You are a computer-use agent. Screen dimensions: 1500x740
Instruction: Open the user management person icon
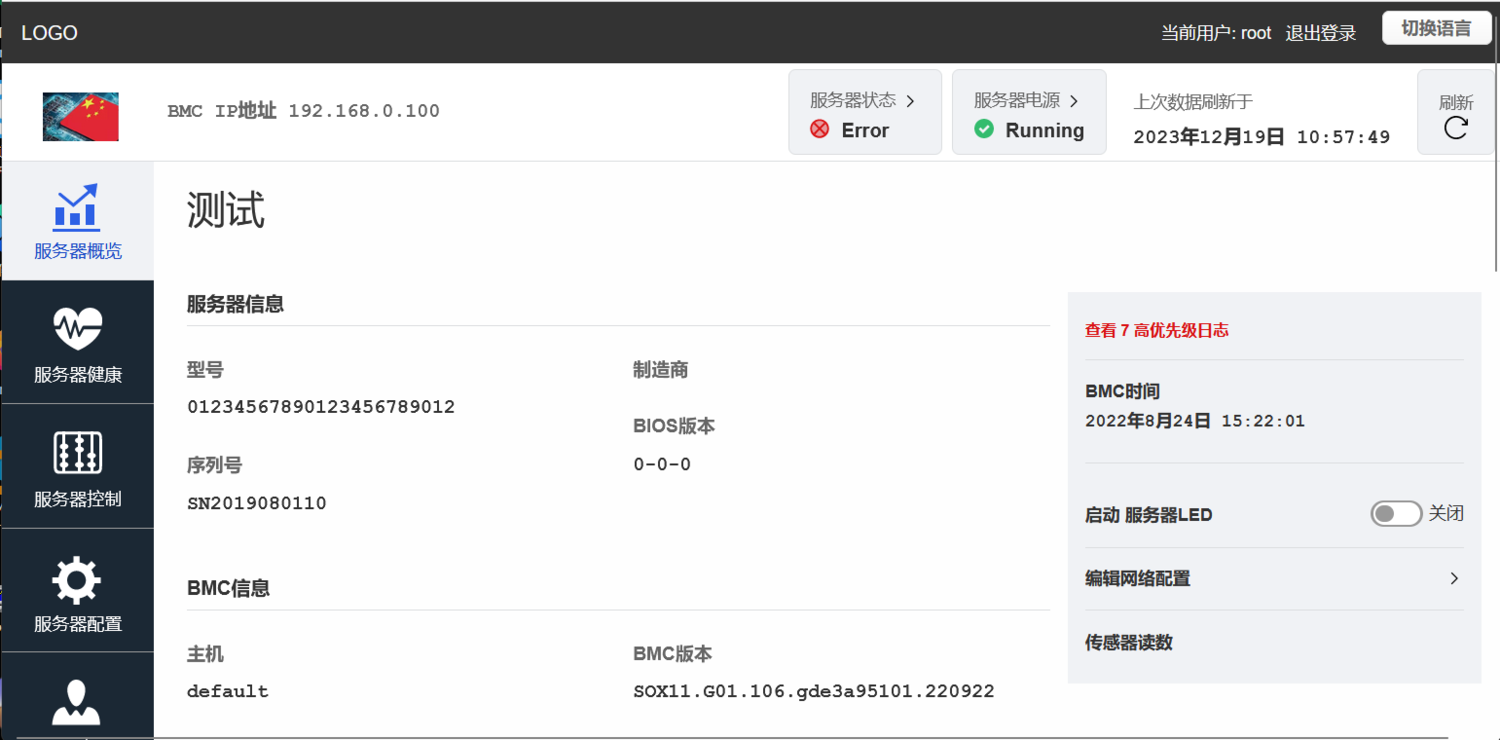click(77, 702)
